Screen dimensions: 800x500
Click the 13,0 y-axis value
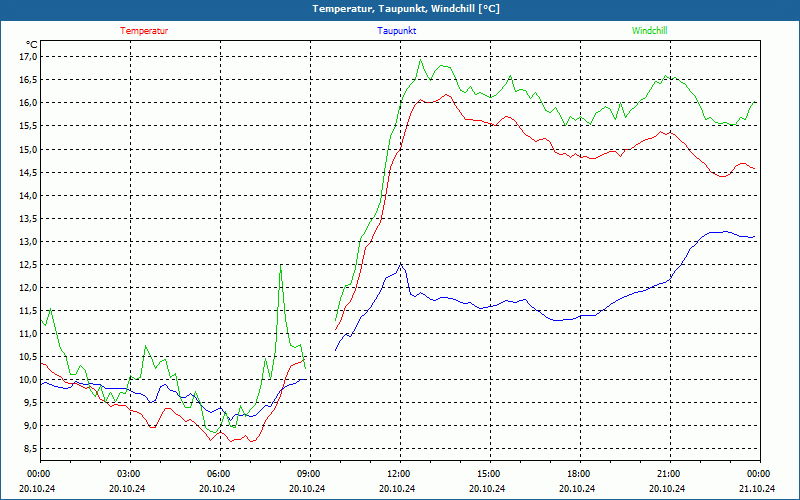(x=29, y=241)
